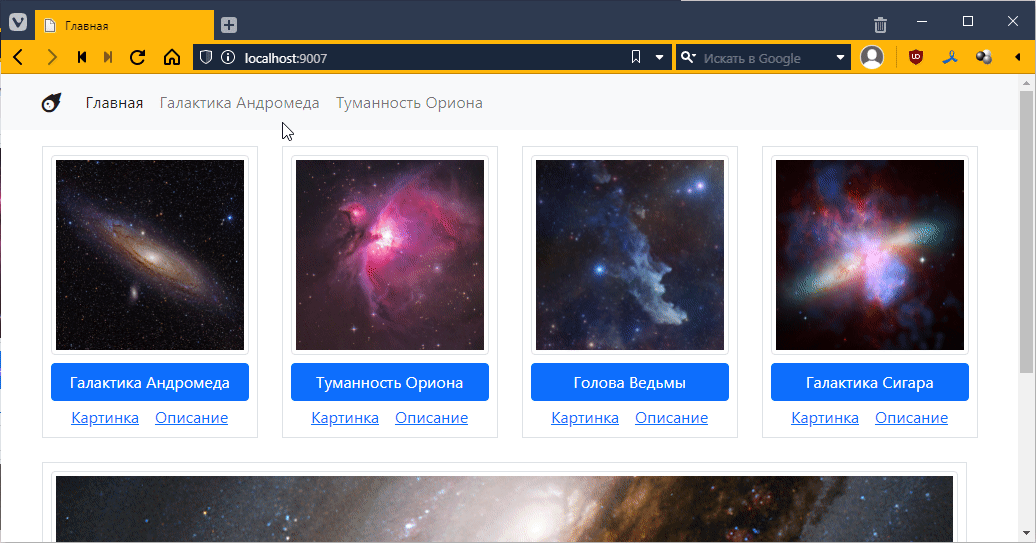Viewport: 1036px width, 543px height.
Task: Bookmark this page via bookmark icon
Action: [636, 58]
